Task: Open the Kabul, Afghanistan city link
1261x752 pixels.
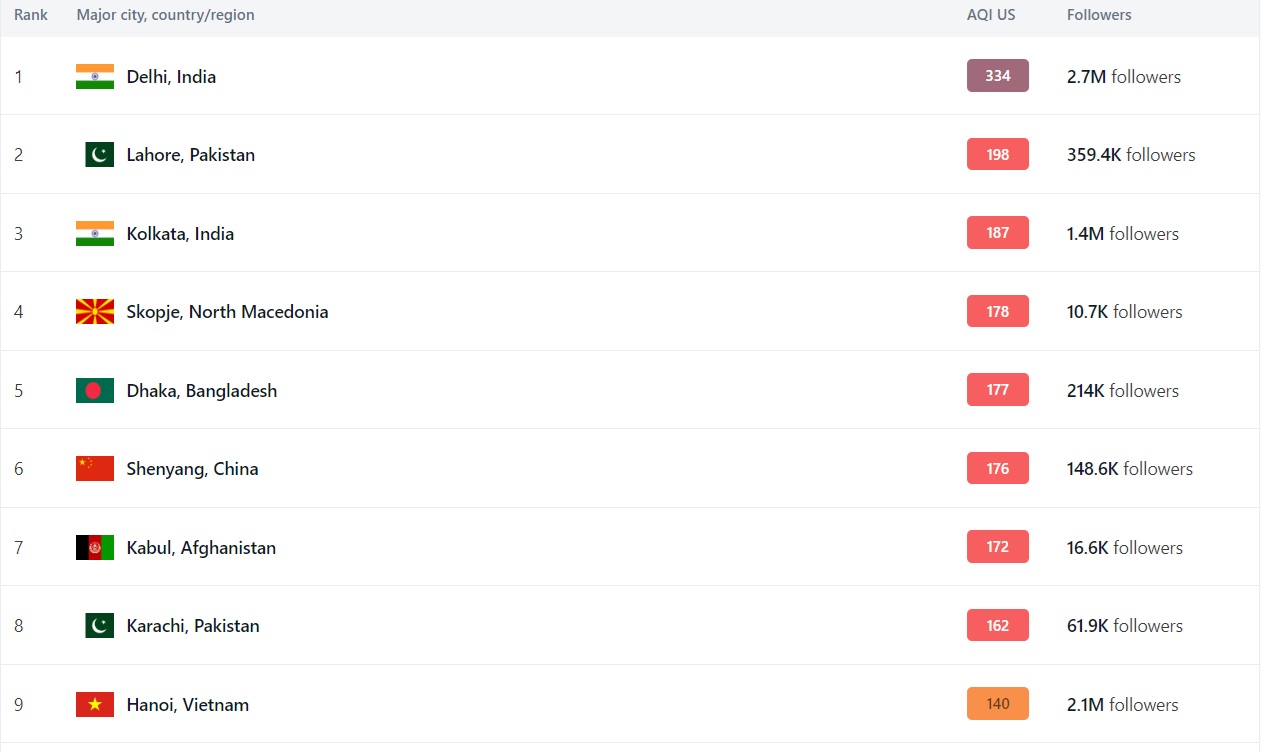Action: pos(201,548)
